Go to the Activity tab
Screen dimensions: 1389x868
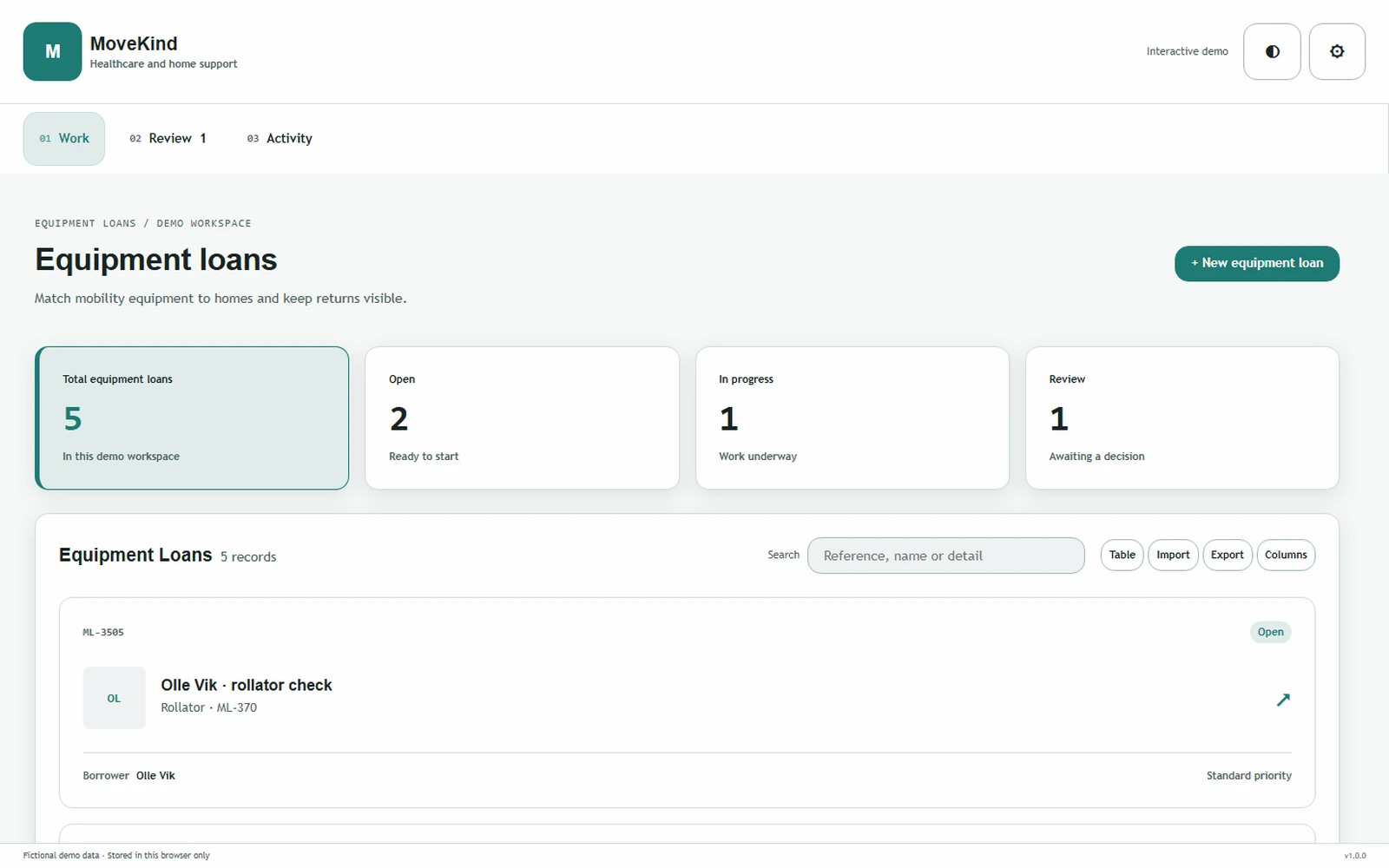[x=280, y=138]
